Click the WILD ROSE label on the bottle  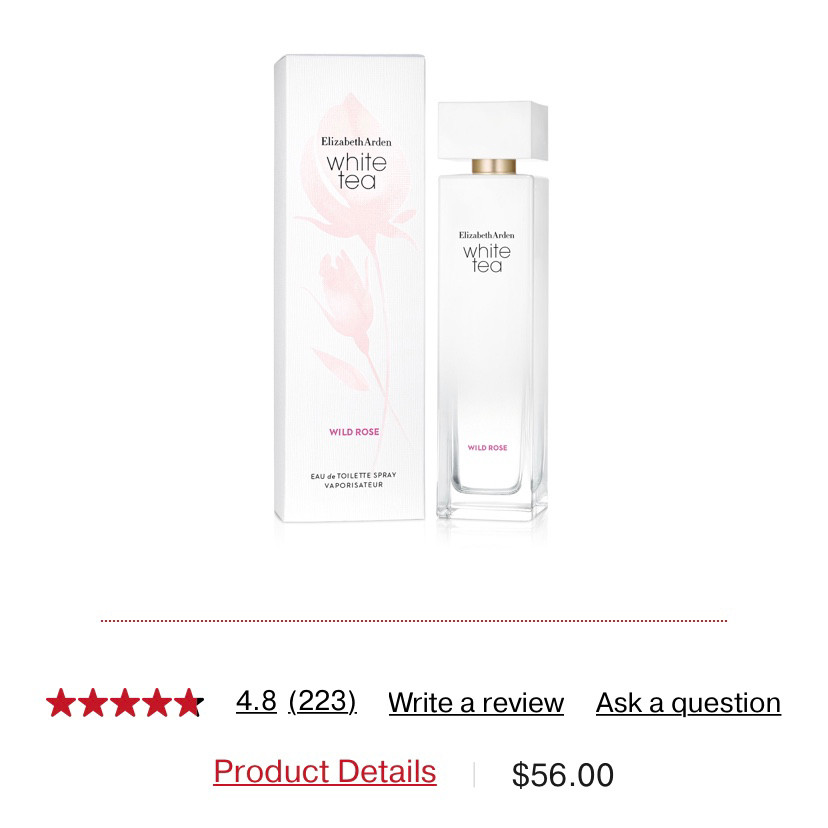pos(487,448)
